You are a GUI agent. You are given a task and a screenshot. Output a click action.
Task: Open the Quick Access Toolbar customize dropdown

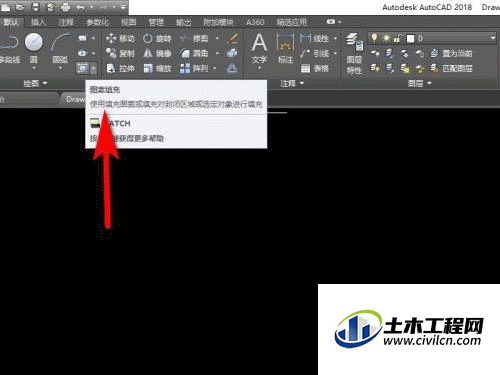[x=123, y=7]
